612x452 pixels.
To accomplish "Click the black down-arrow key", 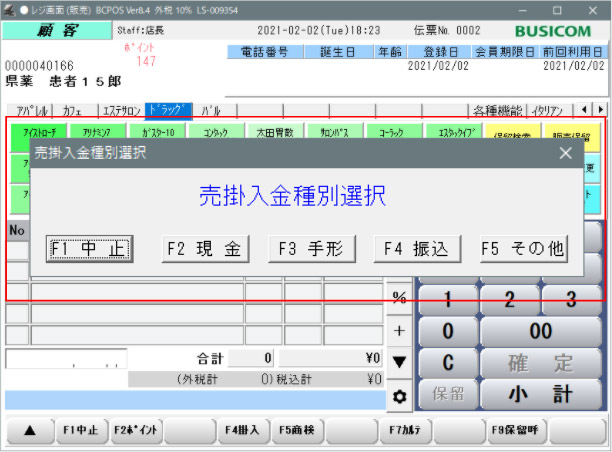I will (x=399, y=361).
